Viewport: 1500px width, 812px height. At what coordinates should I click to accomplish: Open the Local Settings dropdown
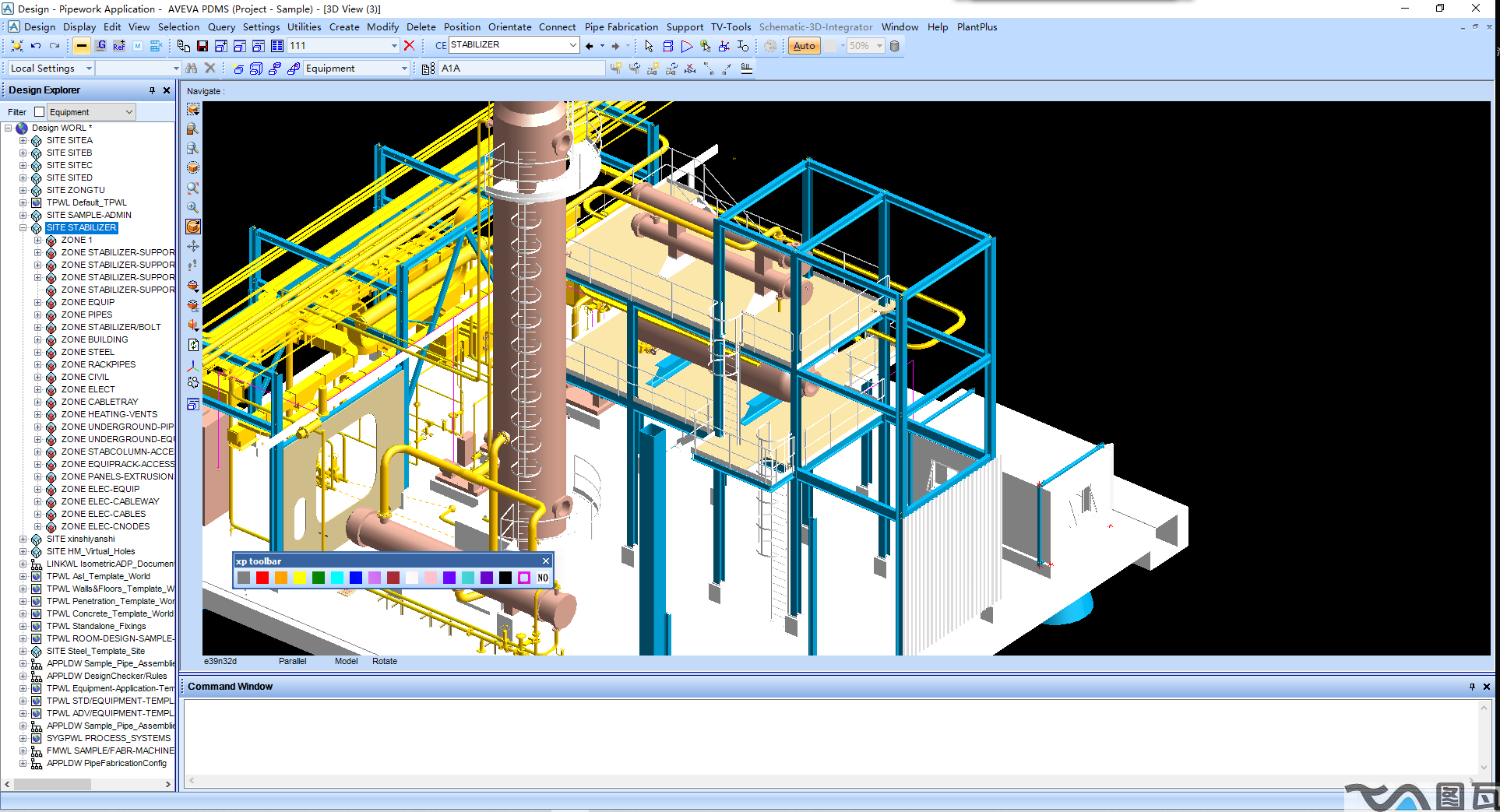pyautogui.click(x=89, y=69)
